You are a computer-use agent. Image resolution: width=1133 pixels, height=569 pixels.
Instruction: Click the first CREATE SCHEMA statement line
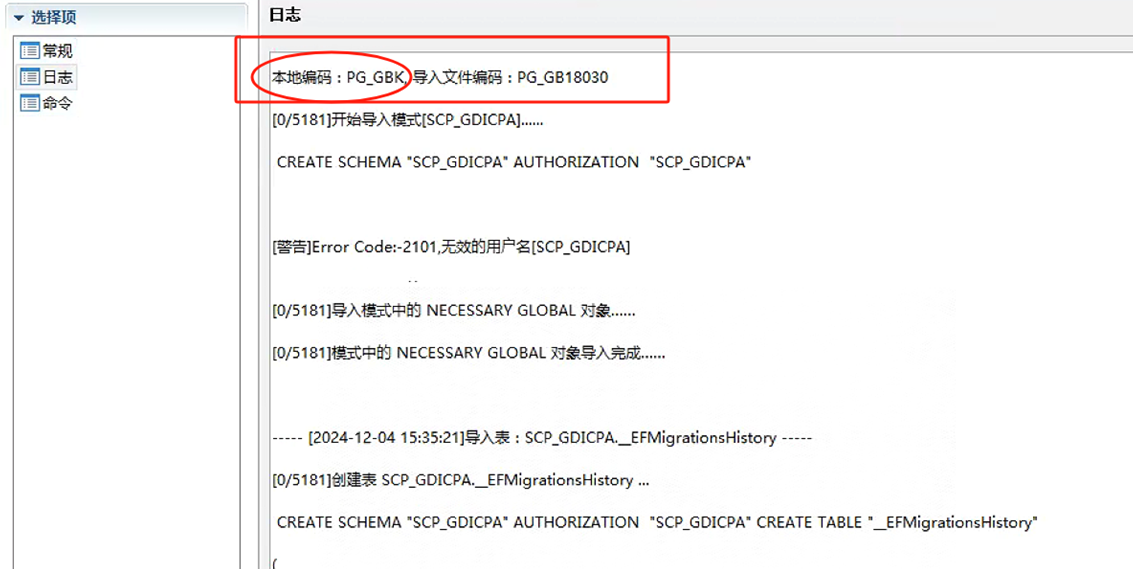[x=513, y=162]
